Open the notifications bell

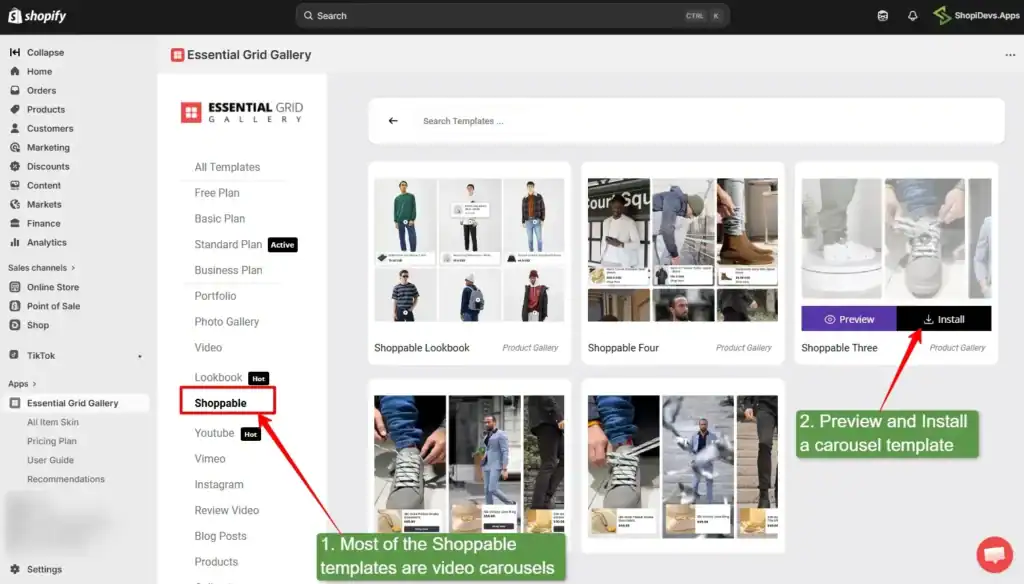(x=911, y=15)
